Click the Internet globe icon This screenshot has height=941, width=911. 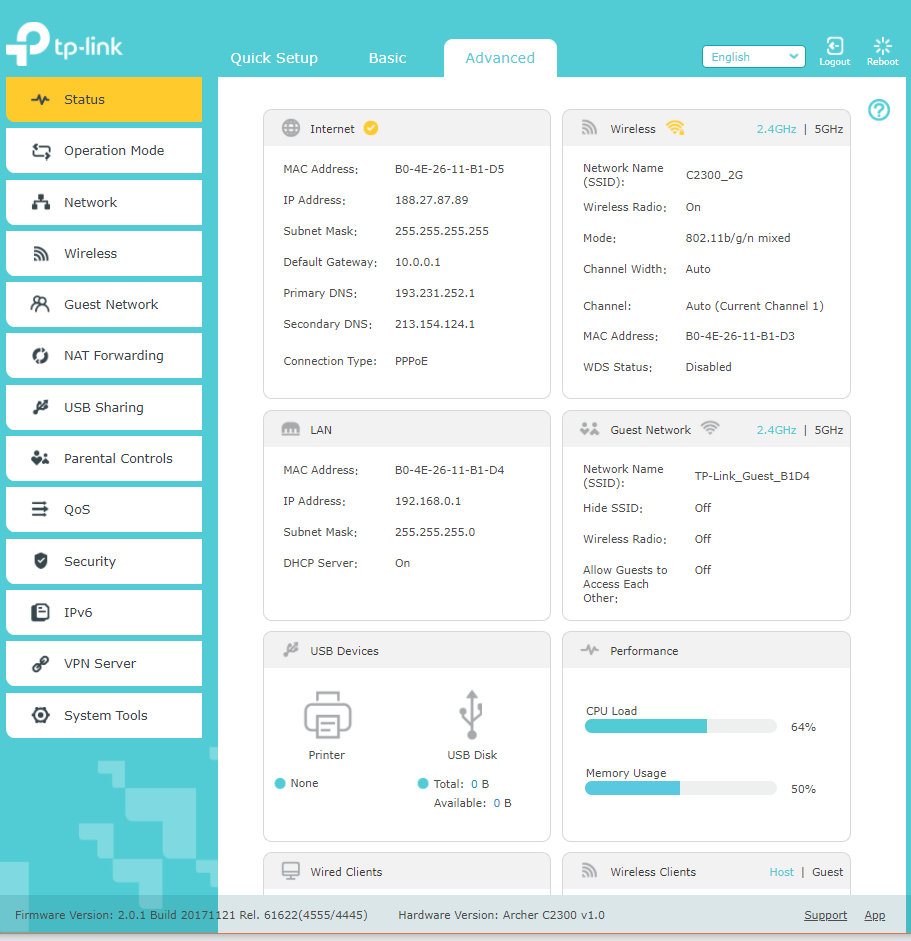pos(291,129)
